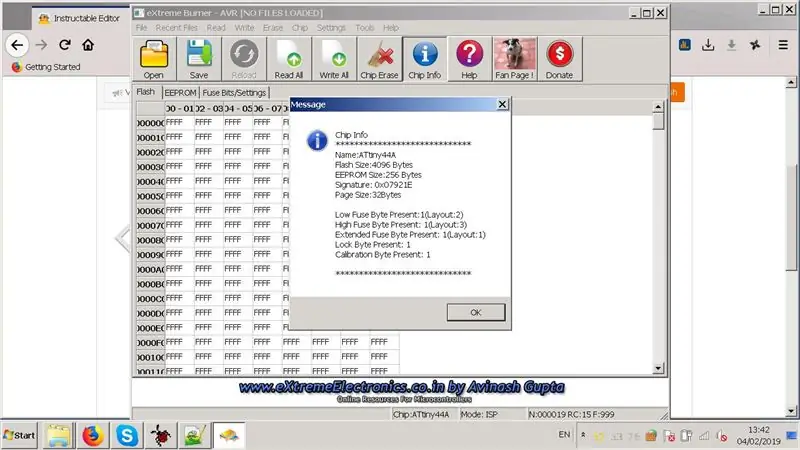Click browser forward arrow button
The height and width of the screenshot is (450, 800).
pos(41,45)
